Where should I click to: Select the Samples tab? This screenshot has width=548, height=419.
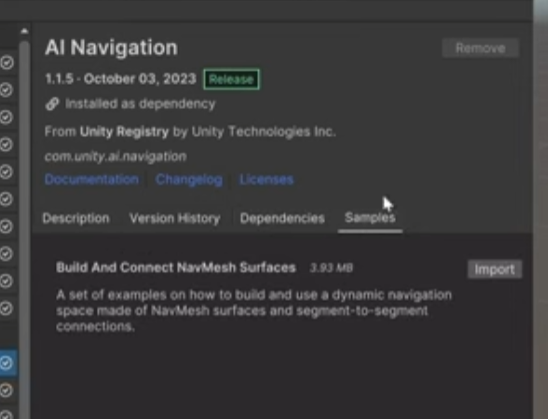370,218
